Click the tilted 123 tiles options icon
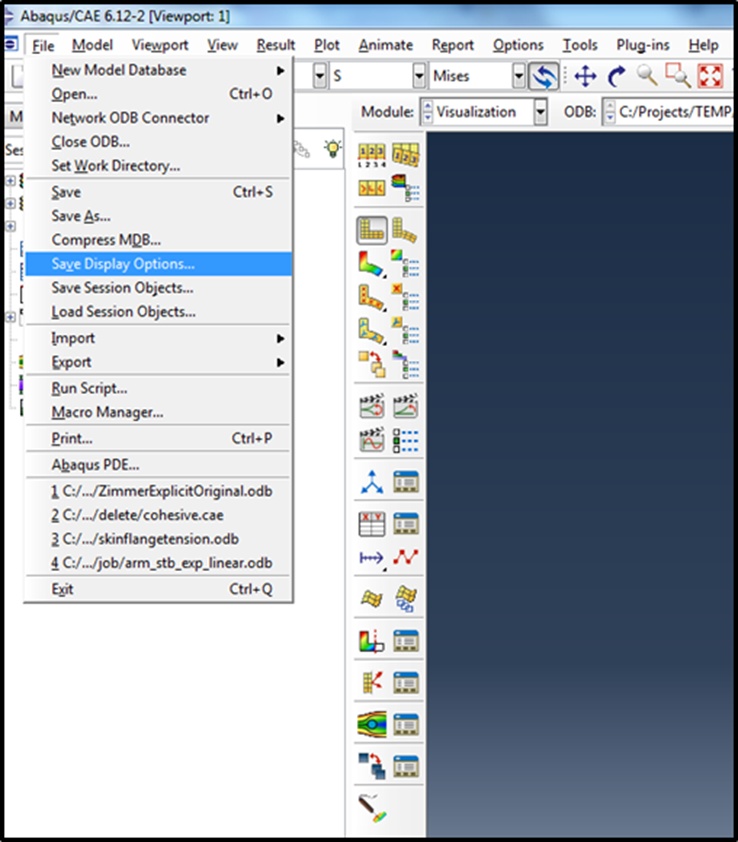The width and height of the screenshot is (738, 842). pos(406,155)
